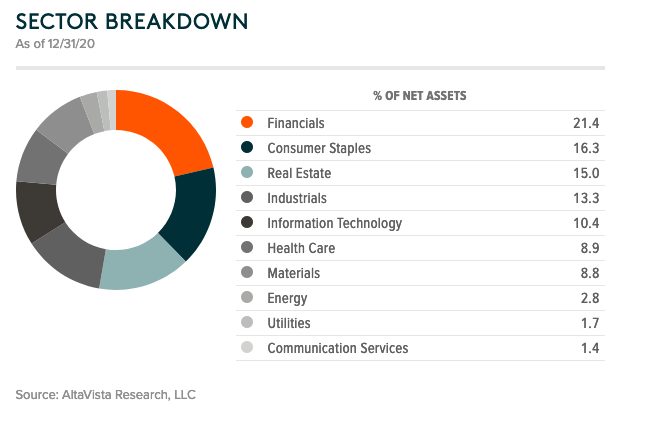
Task: Click the orange Financials legend dot
Action: point(247,123)
